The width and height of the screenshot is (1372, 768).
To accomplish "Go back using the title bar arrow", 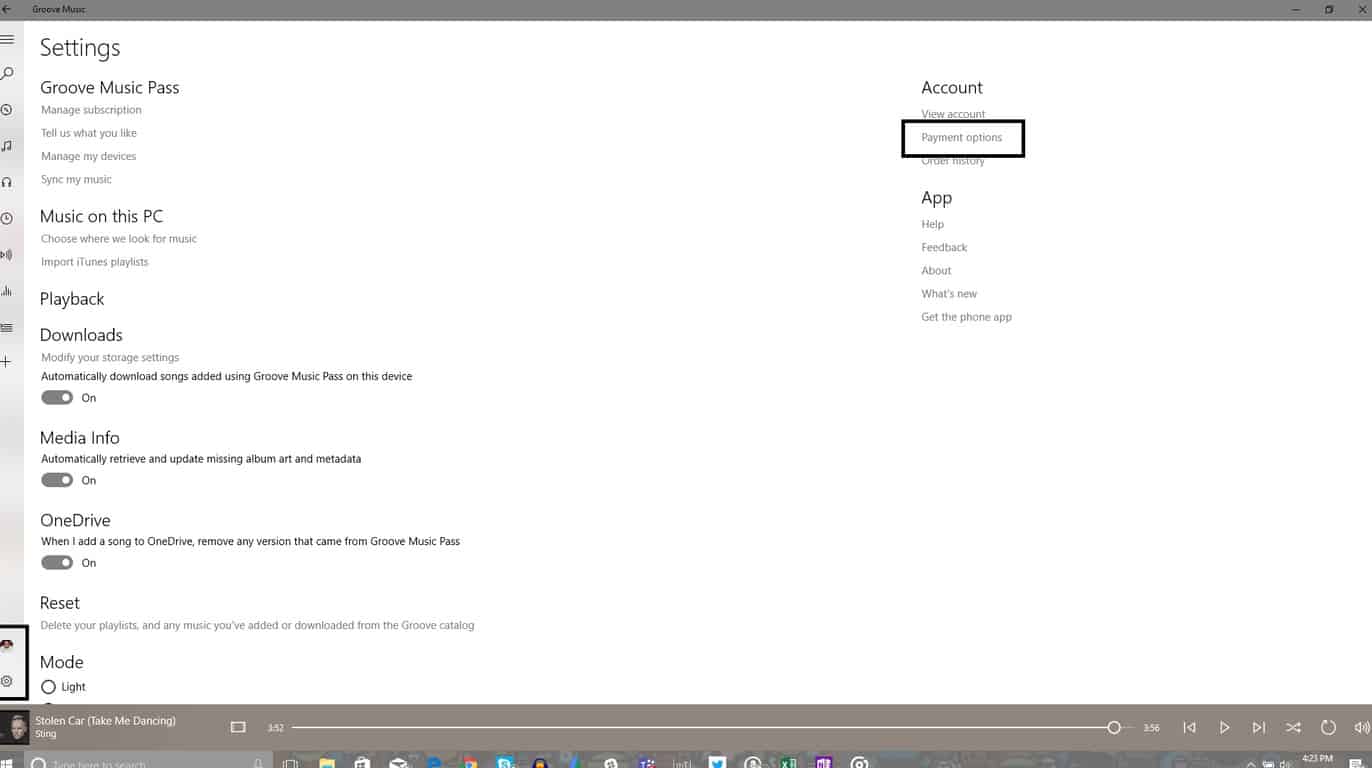I will [x=7, y=9].
